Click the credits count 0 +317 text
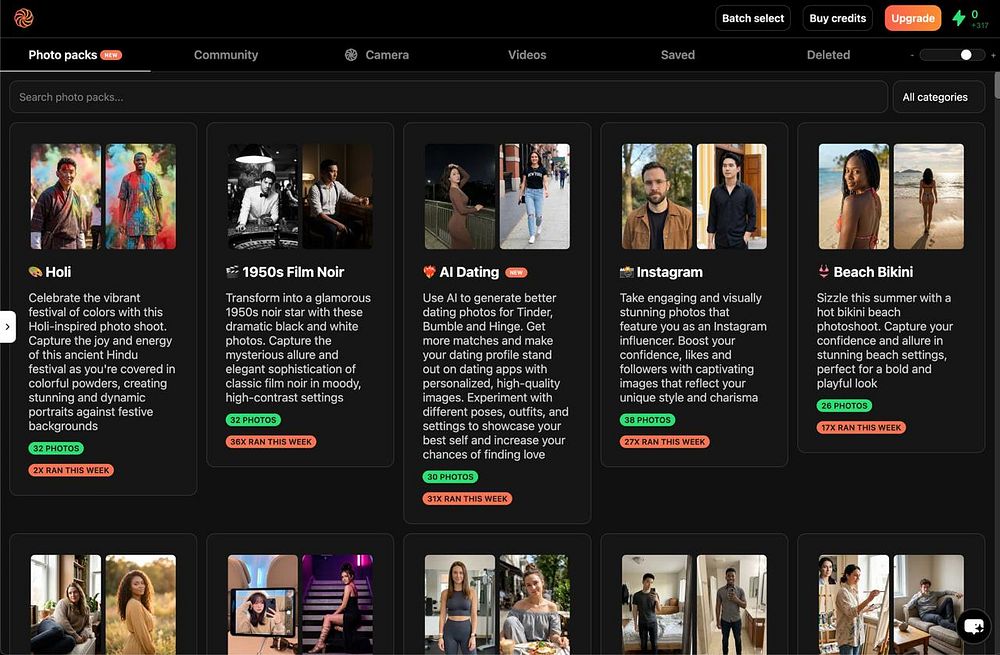 point(980,19)
